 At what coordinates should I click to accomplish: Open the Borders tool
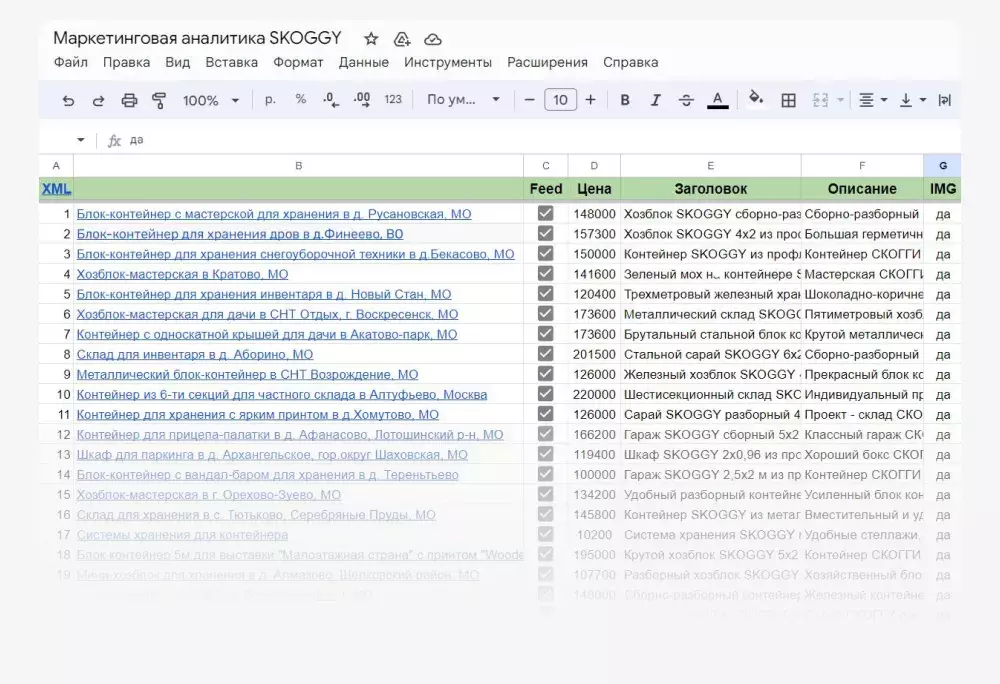788,100
